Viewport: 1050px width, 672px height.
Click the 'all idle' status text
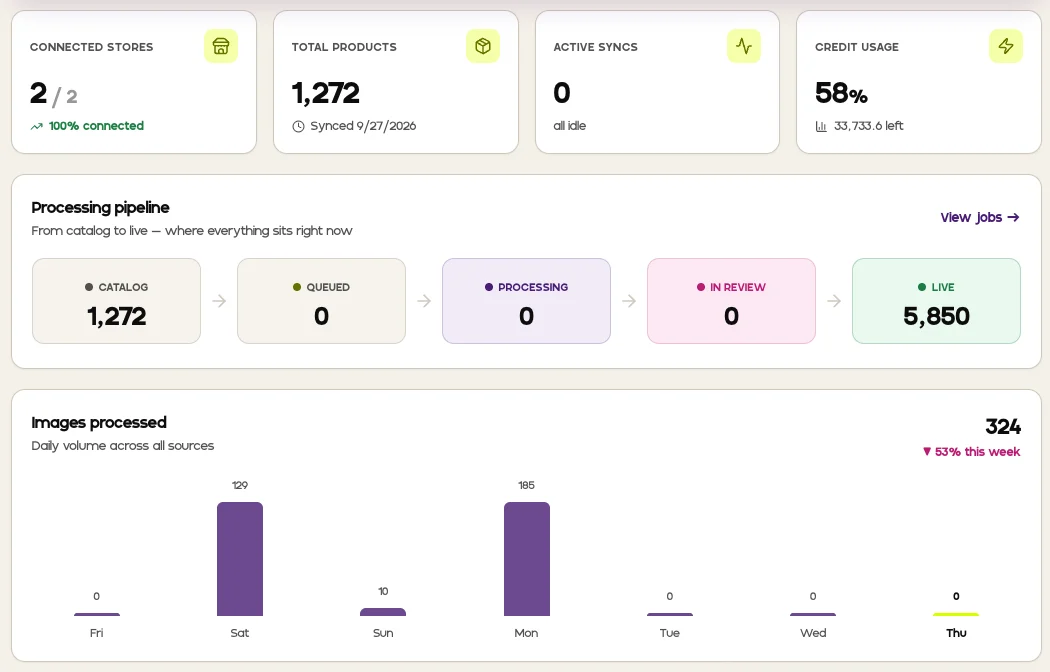[570, 126]
